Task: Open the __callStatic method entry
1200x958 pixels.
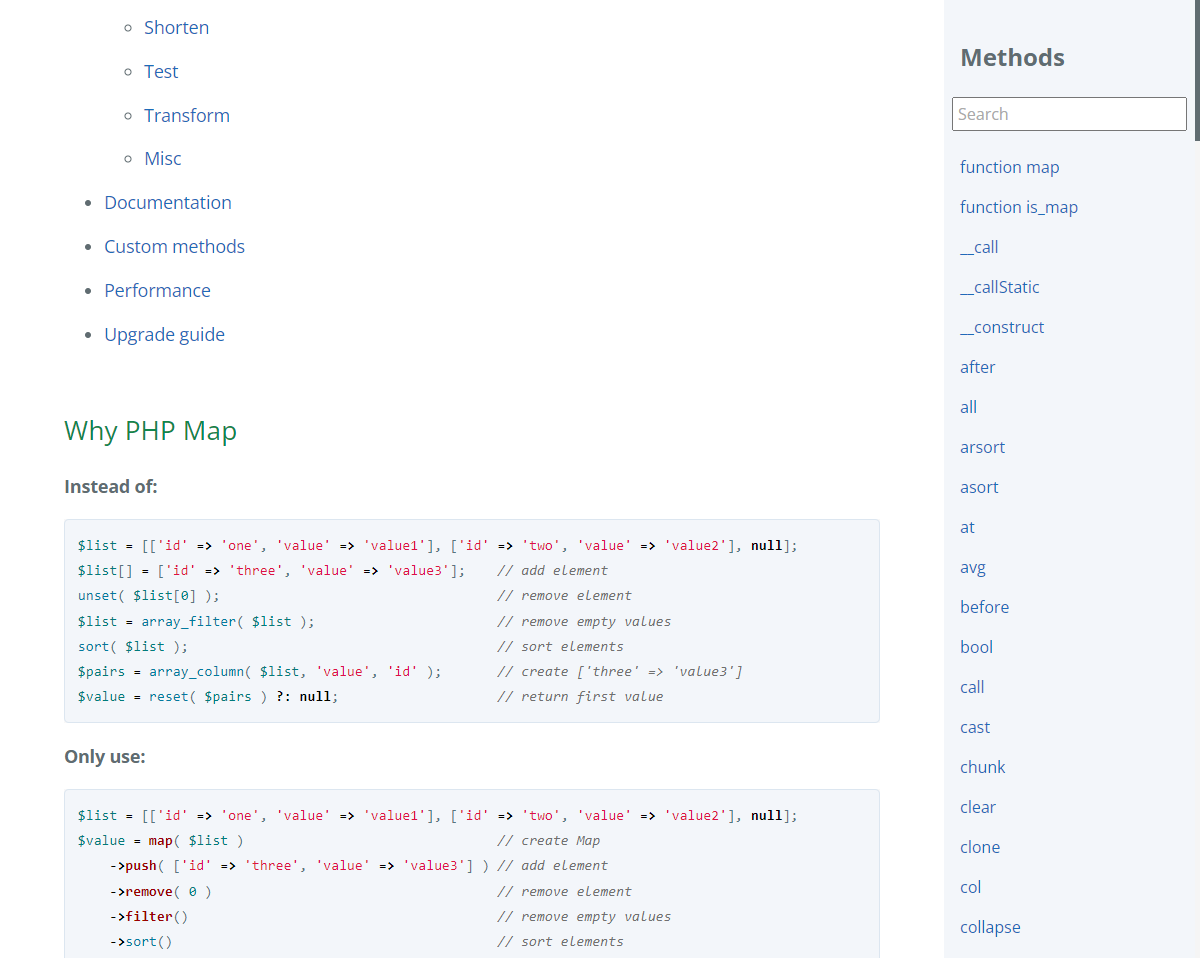Action: [x=999, y=287]
